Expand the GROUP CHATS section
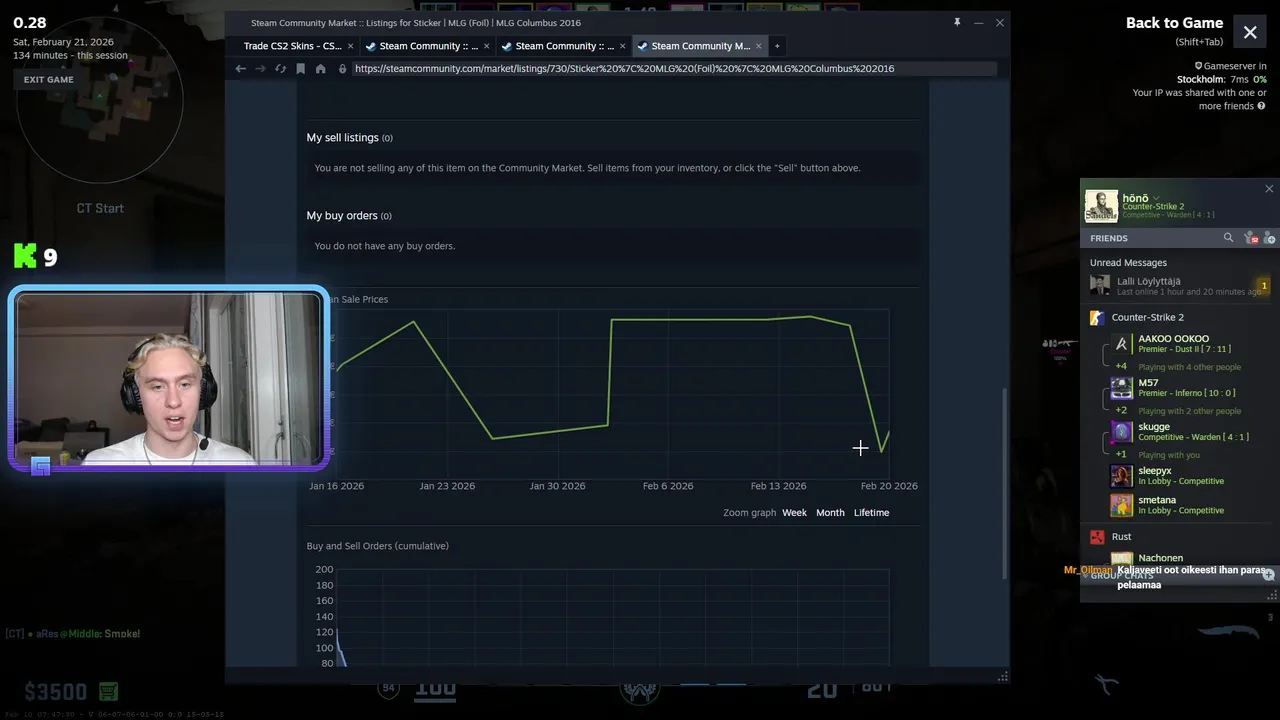This screenshot has width=1280, height=720. 1121,576
